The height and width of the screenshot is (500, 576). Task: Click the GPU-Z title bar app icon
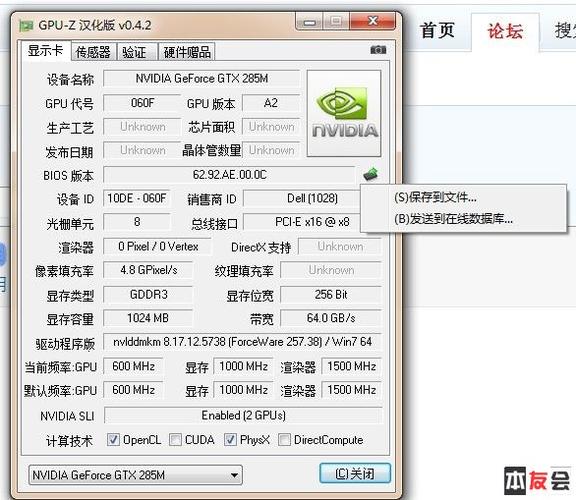[26, 25]
